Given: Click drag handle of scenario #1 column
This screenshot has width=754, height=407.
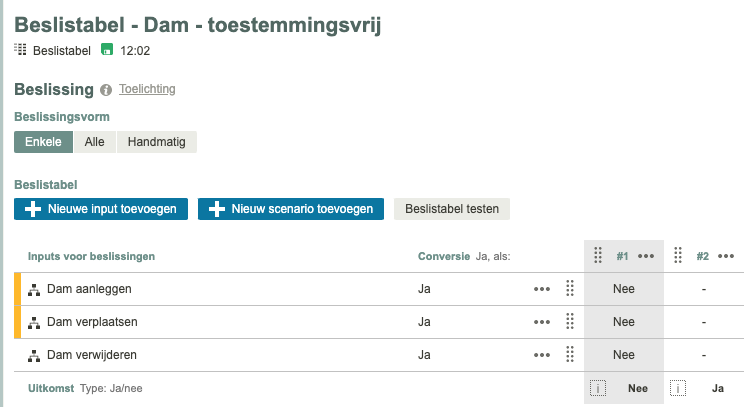Looking at the screenshot, I should [x=598, y=256].
